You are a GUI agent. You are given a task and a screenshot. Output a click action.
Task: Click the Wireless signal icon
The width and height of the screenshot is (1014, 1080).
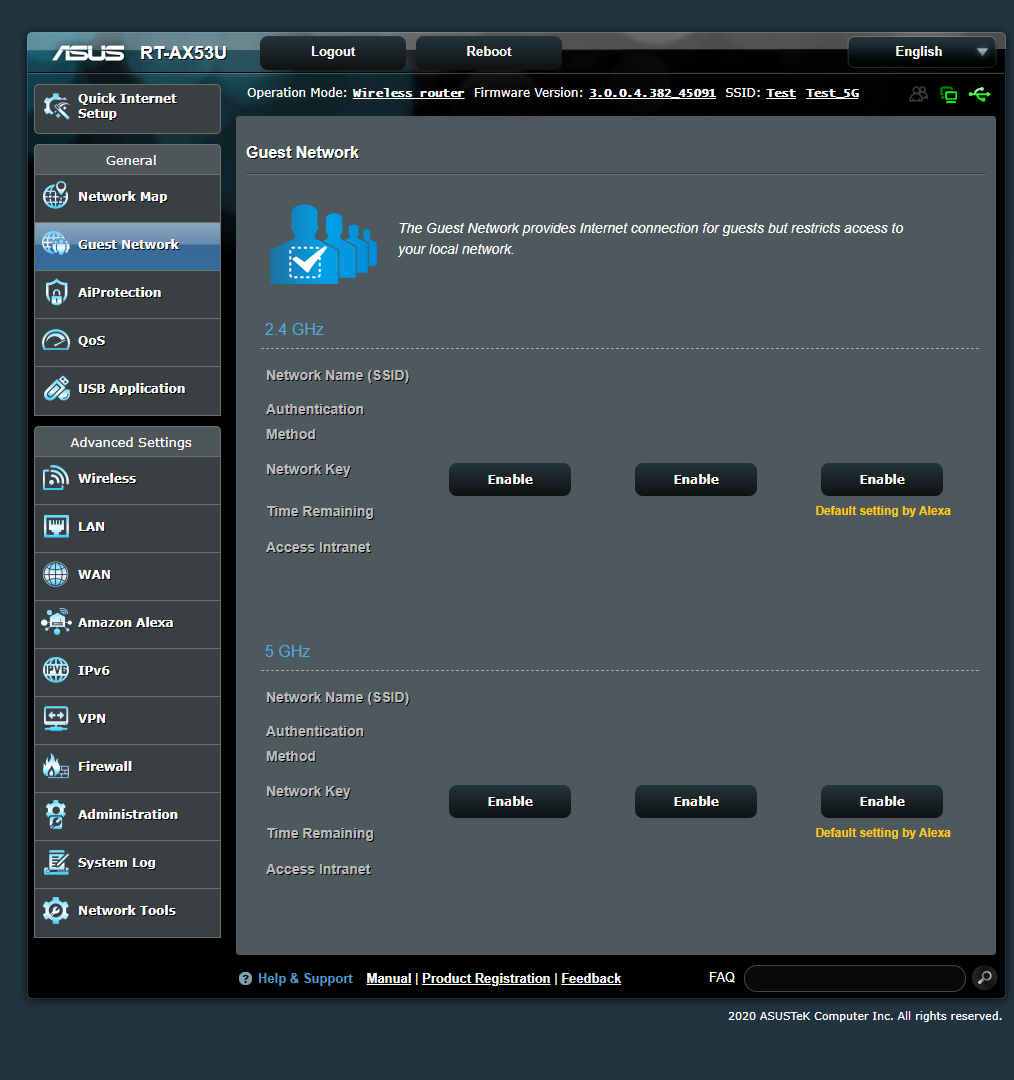56,478
